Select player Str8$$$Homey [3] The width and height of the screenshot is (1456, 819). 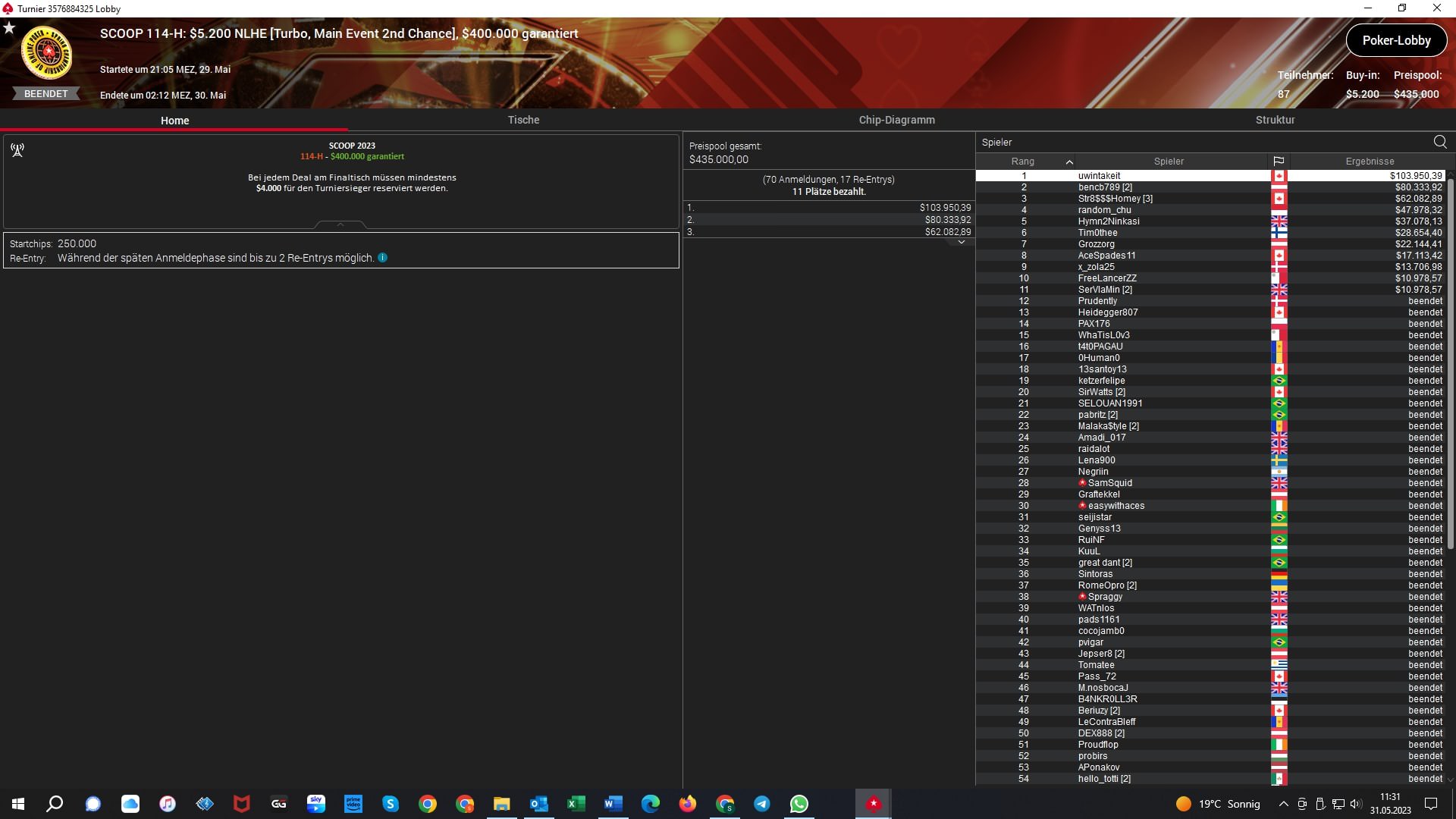(x=1210, y=198)
